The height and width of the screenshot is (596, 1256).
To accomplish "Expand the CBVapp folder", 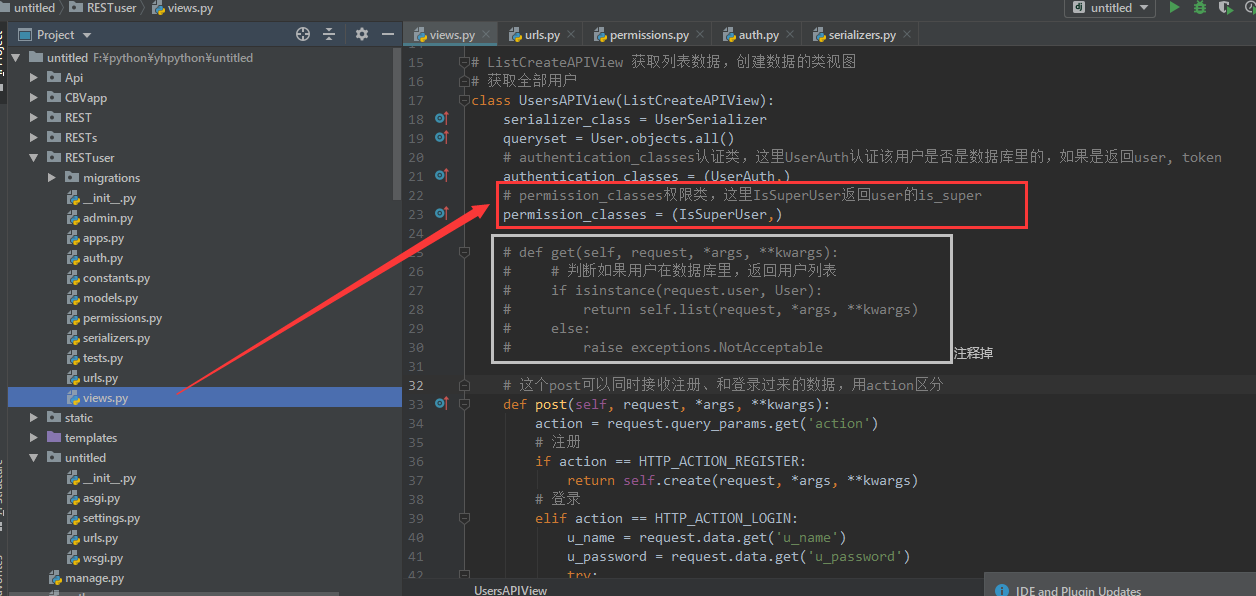I will [34, 98].
